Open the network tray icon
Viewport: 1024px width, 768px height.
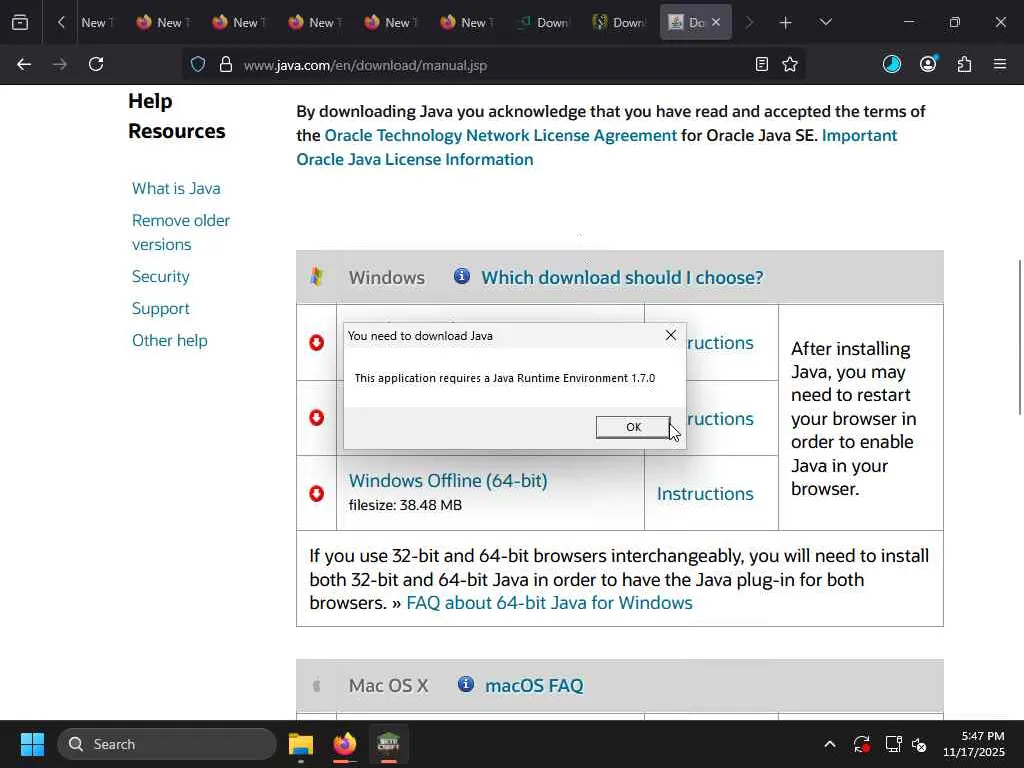coord(893,744)
